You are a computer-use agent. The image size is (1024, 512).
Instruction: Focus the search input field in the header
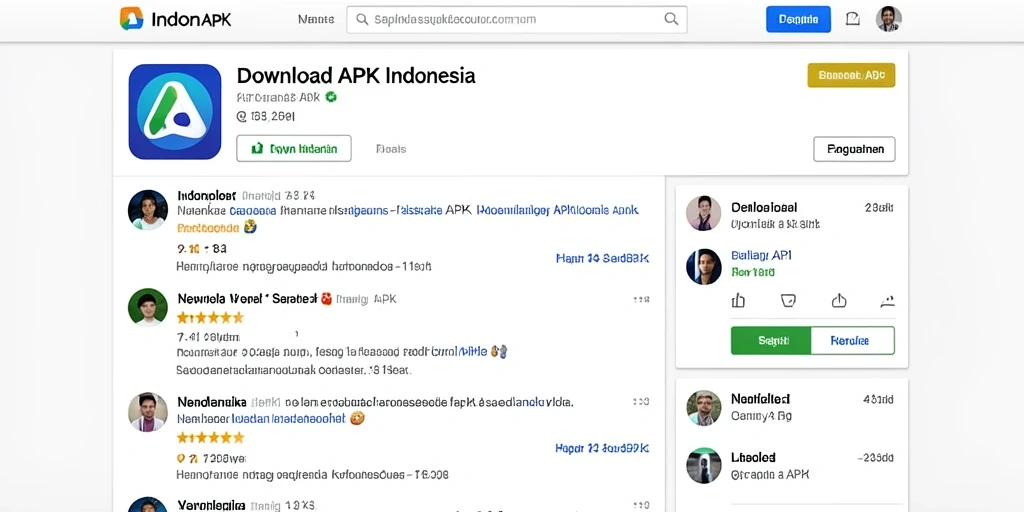517,20
